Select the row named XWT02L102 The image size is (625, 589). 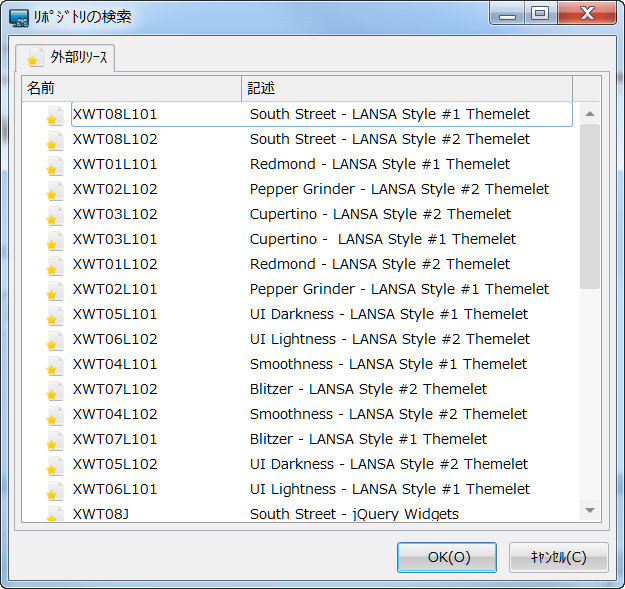[x=297, y=189]
